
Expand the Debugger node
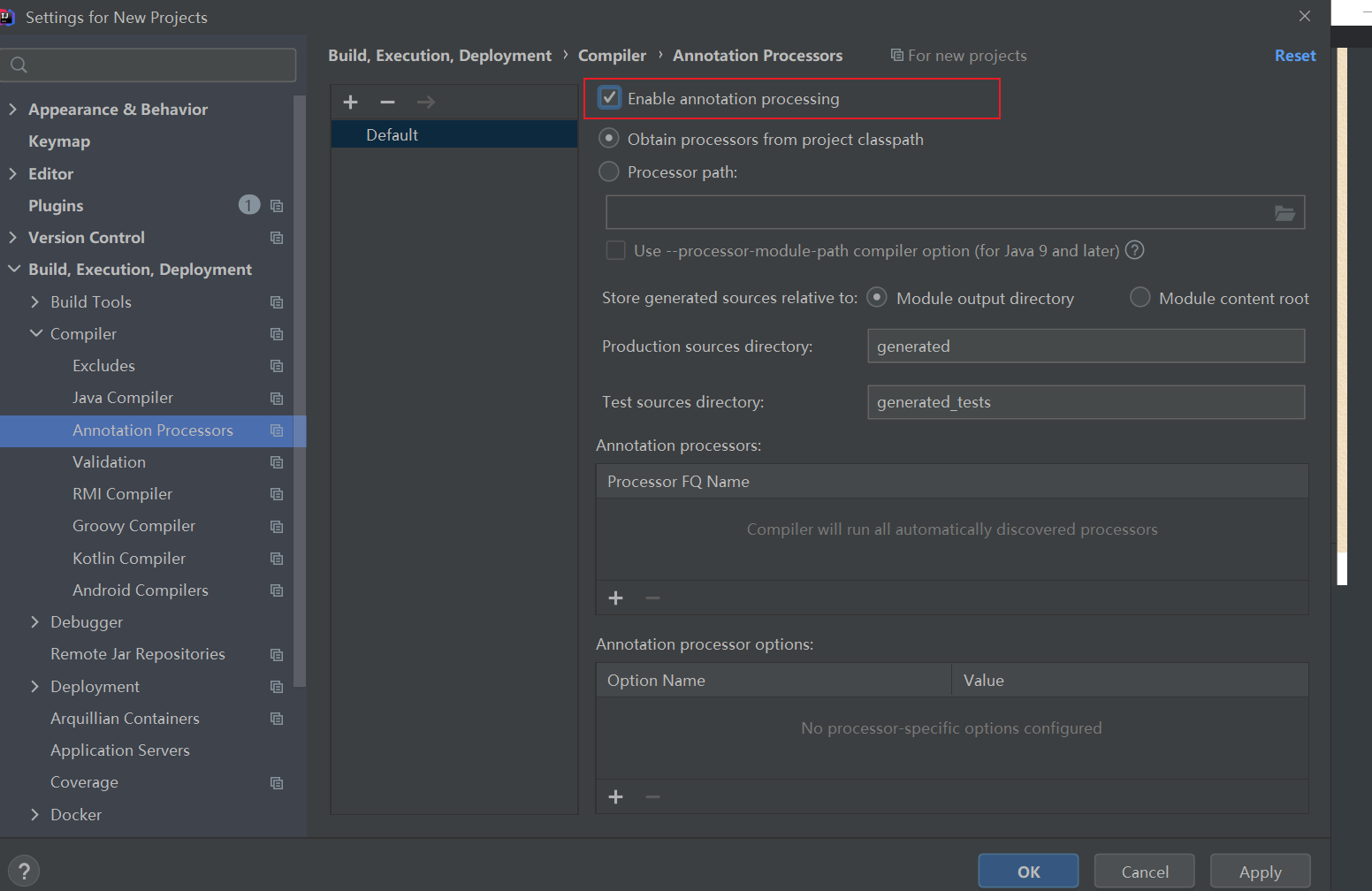point(35,621)
